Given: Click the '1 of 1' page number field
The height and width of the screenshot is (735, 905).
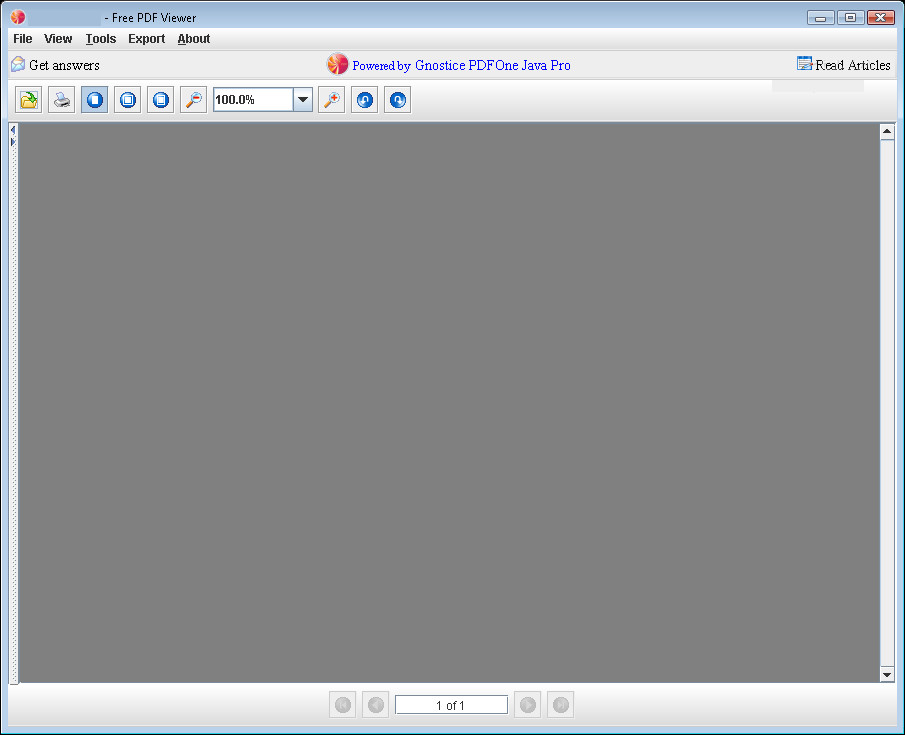Looking at the screenshot, I should click(451, 705).
